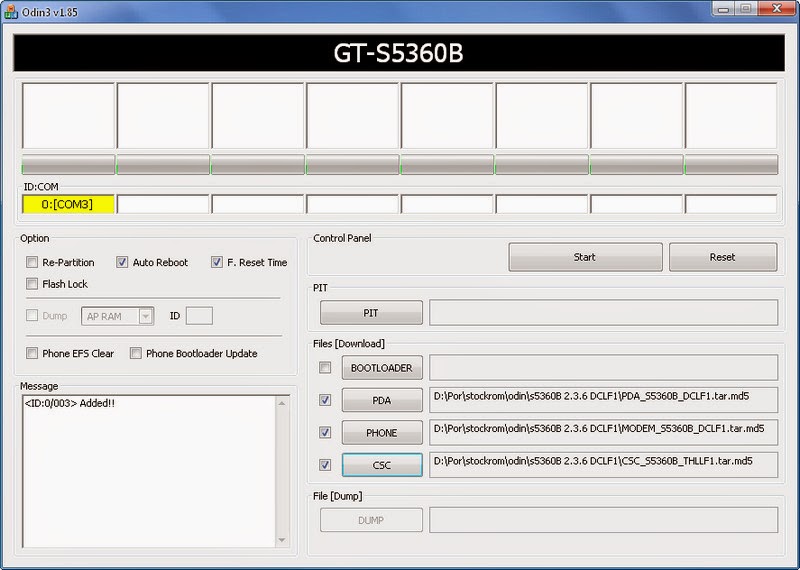
Task: Click the PIT file path field
Action: (x=604, y=312)
